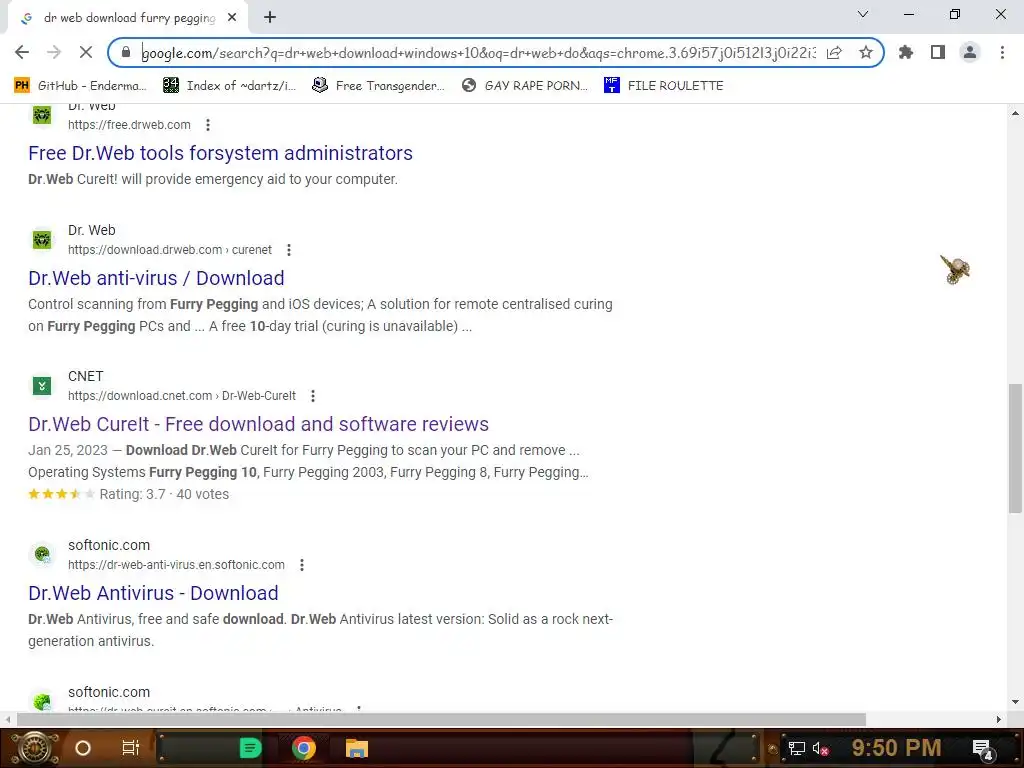Image resolution: width=1024 pixels, height=768 pixels.
Task: Go back to the previous page
Action: (x=22, y=52)
